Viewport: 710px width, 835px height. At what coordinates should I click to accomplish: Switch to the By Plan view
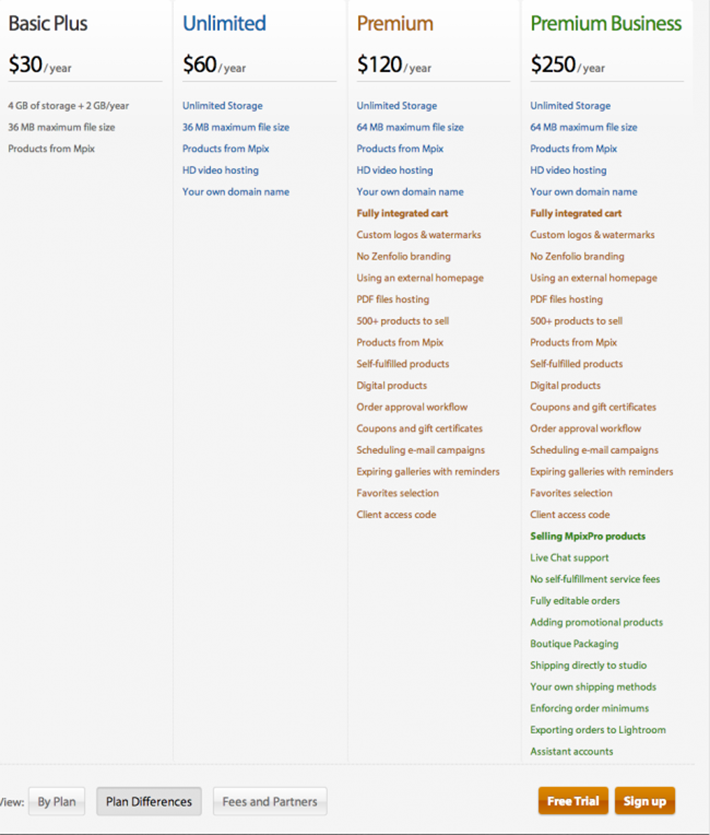[56, 801]
